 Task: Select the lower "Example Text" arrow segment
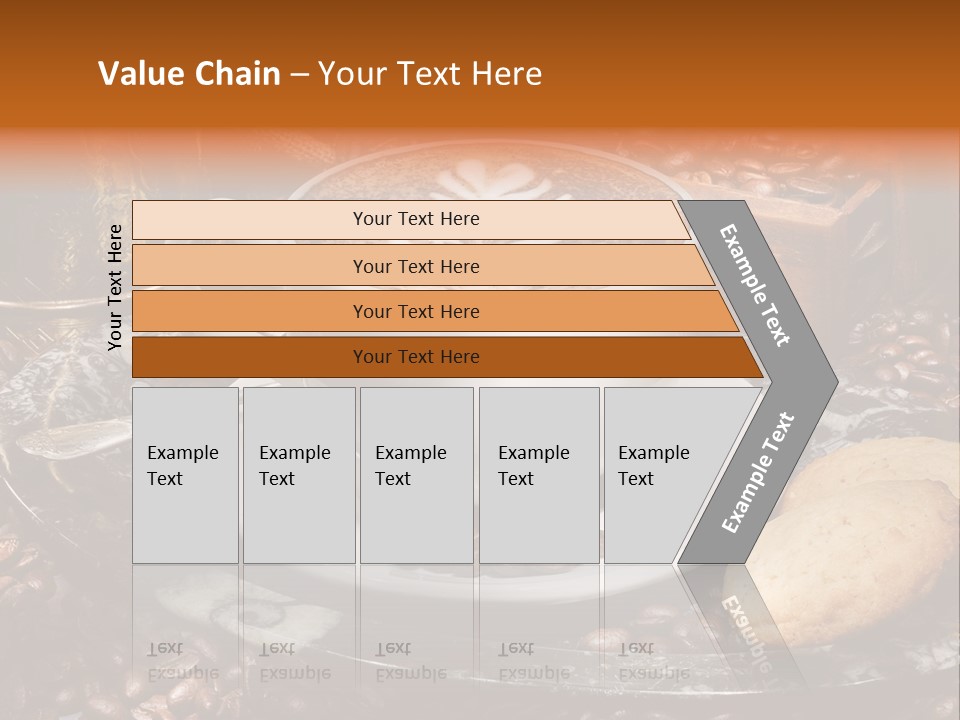760,470
